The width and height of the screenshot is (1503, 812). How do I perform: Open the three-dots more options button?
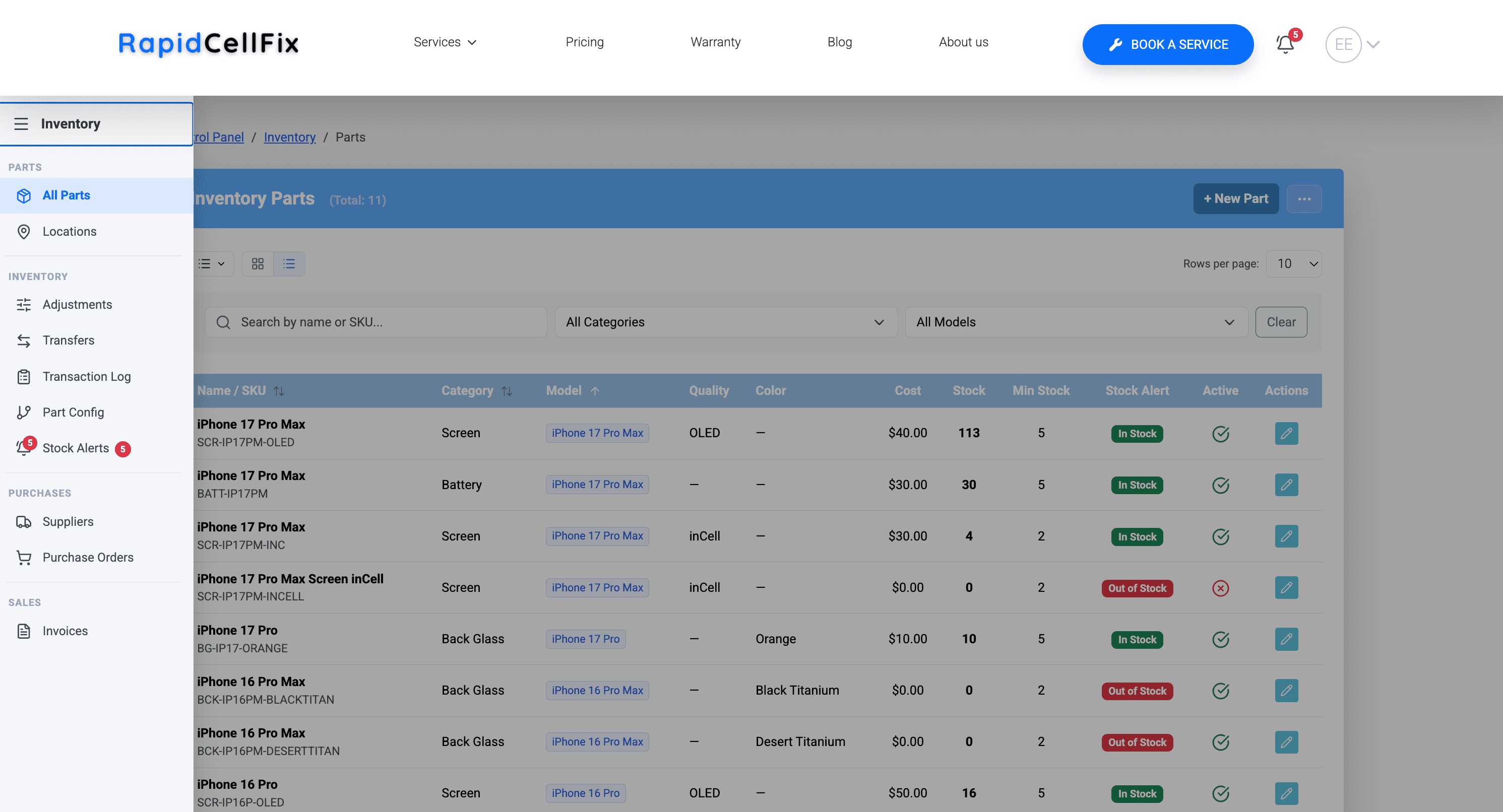click(1304, 199)
